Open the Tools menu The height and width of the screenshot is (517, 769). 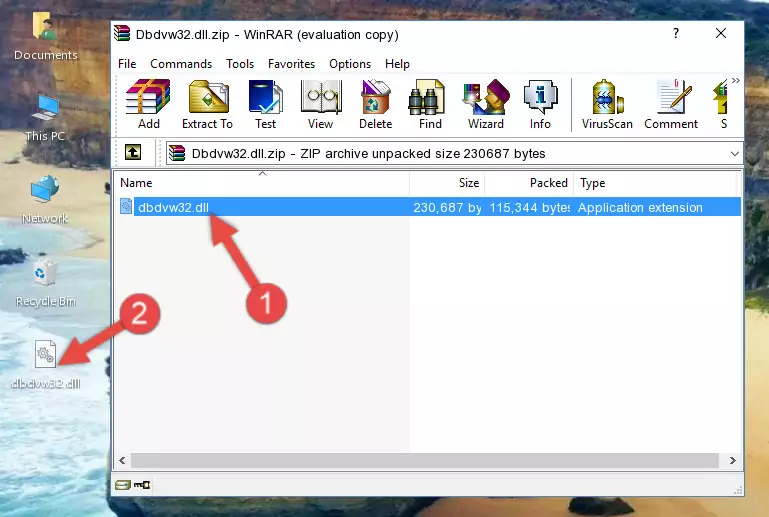click(240, 64)
